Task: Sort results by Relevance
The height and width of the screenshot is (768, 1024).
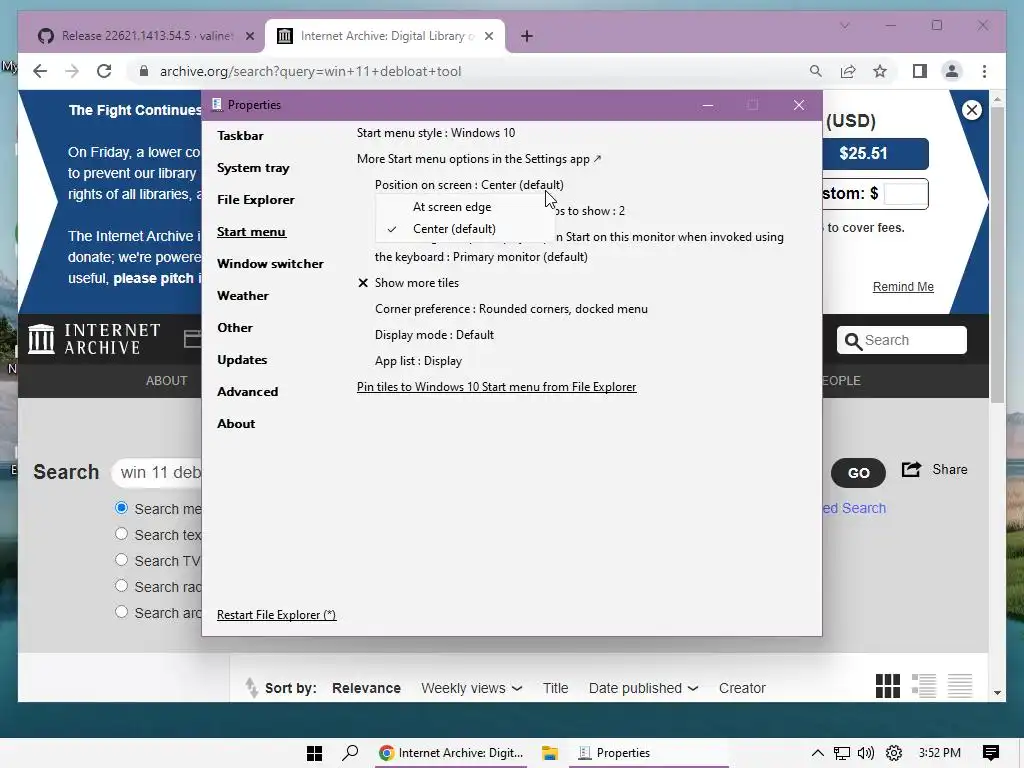Action: pyautogui.click(x=366, y=688)
